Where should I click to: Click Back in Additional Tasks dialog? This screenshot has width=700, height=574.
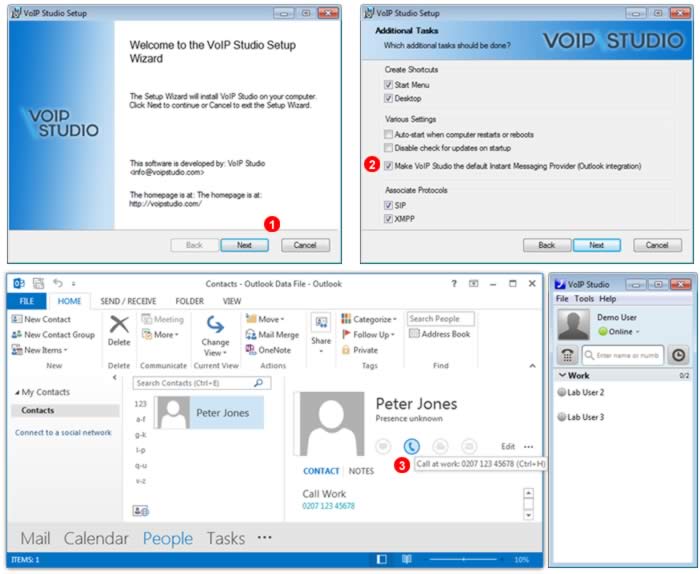546,245
